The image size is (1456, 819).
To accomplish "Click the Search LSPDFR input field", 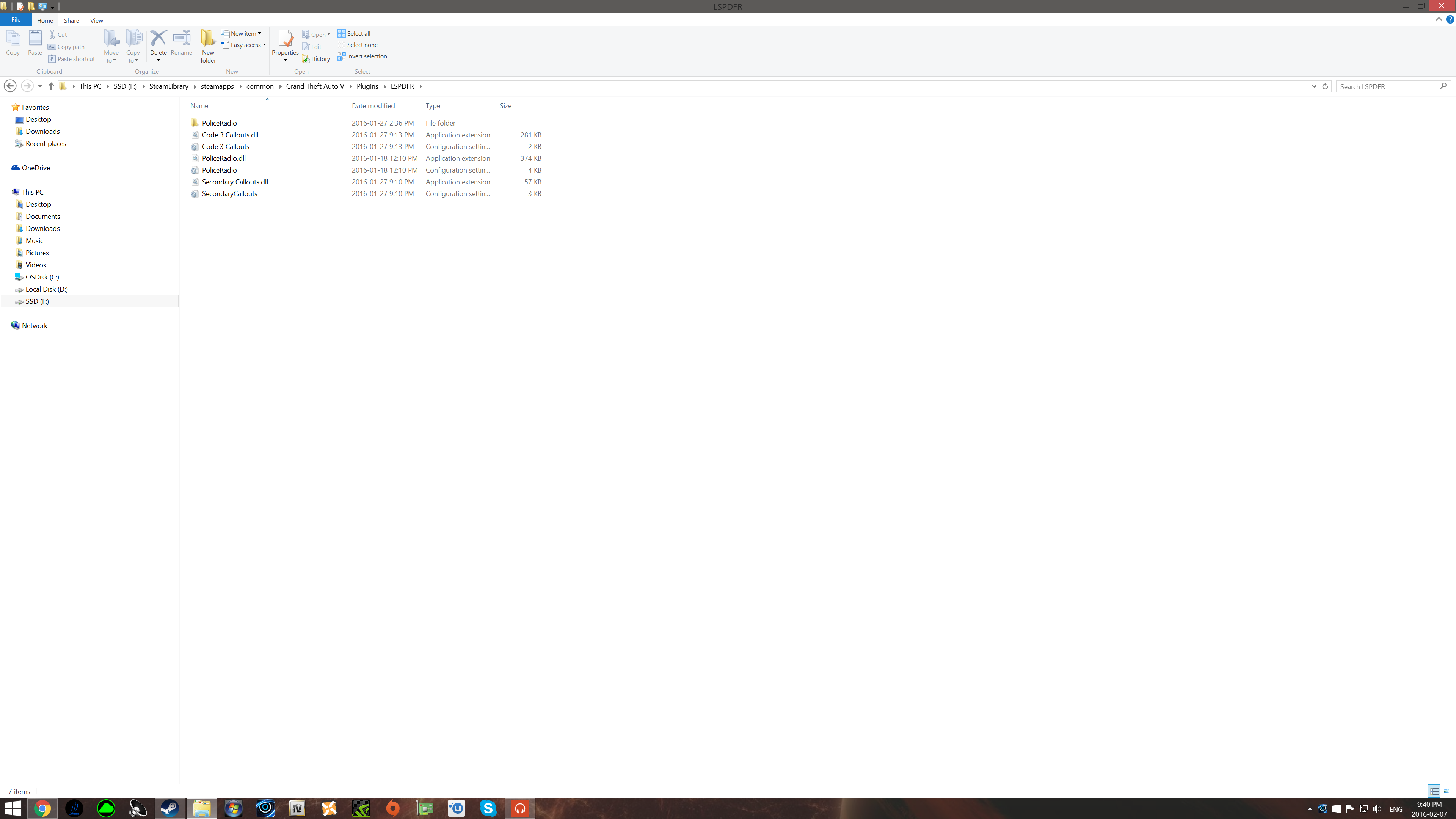I will coord(1388,86).
